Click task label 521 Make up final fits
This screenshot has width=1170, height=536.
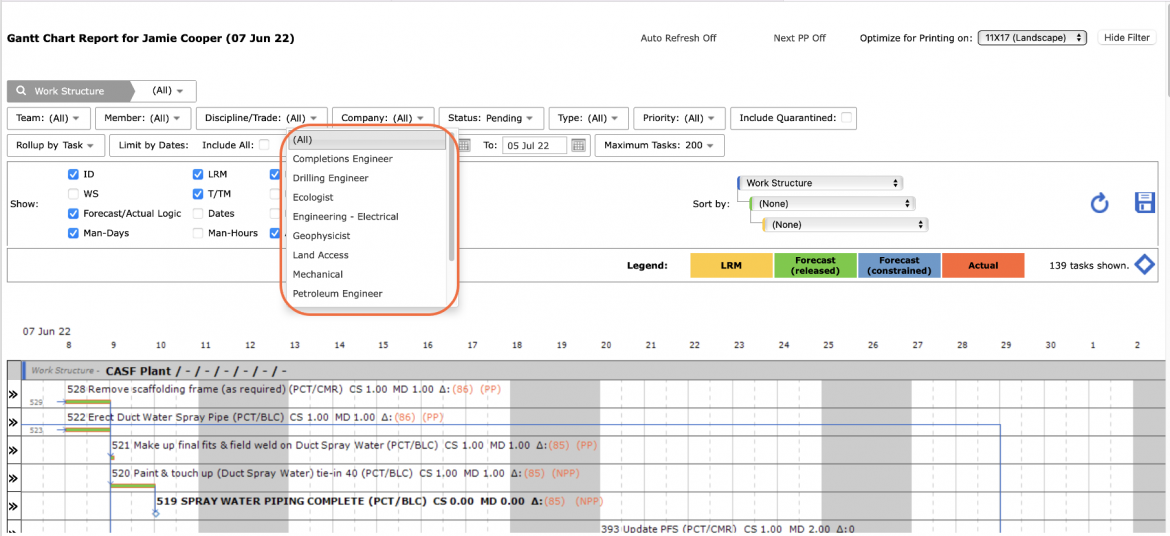click(354, 446)
